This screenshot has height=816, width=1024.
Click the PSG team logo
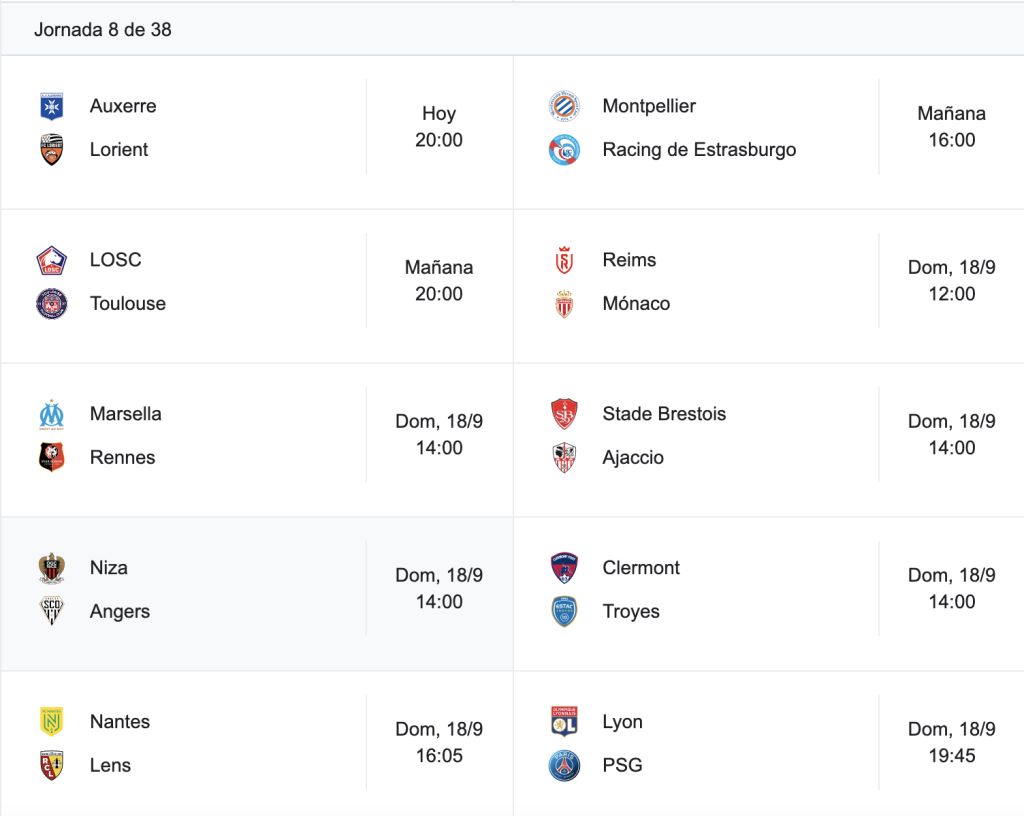click(x=564, y=766)
